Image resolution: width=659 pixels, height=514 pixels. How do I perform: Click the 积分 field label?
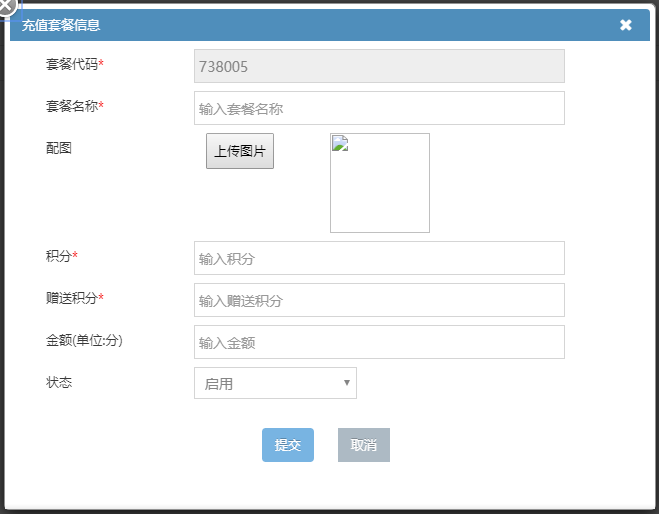pos(61,256)
